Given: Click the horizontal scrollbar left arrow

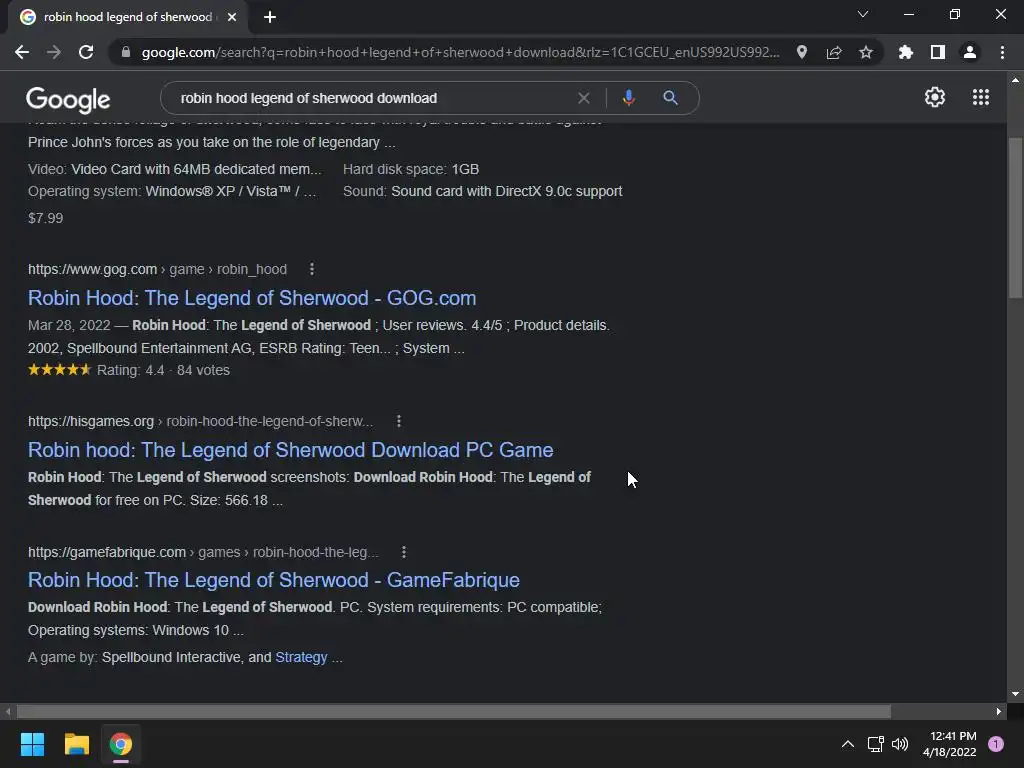Looking at the screenshot, I should (8, 711).
